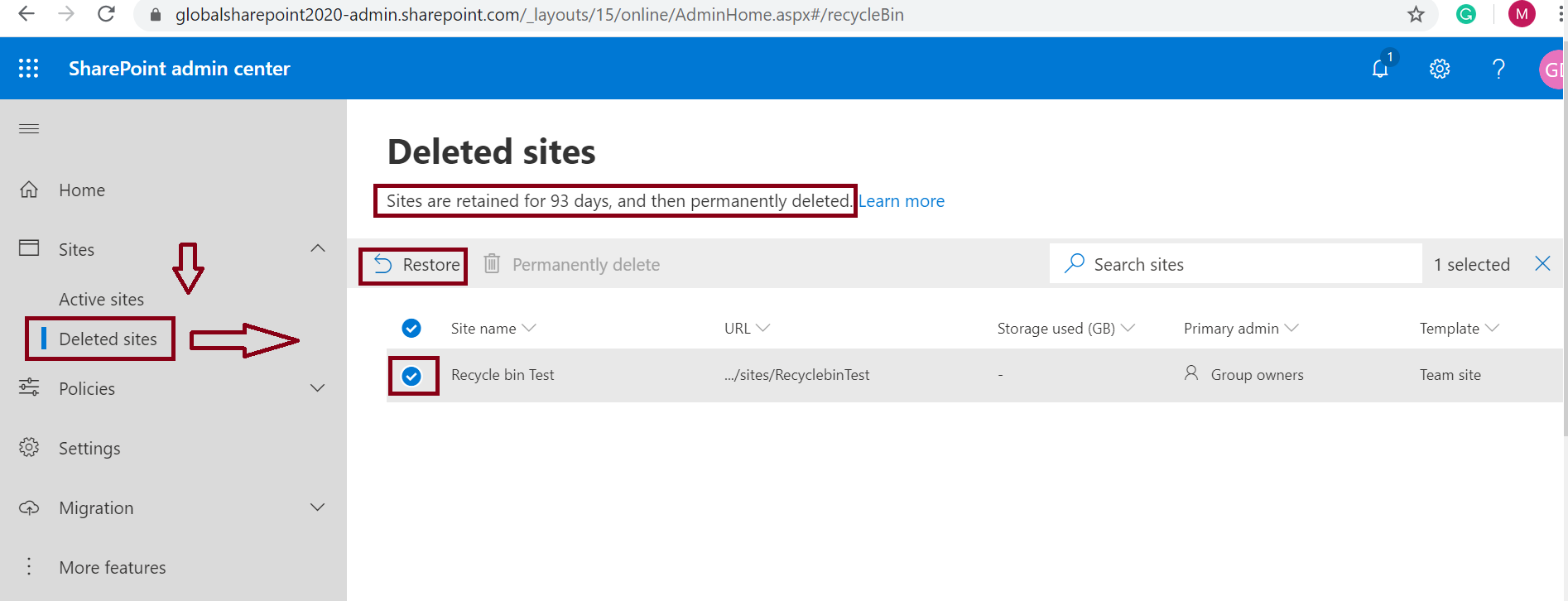Screen dimensions: 1568x601
Task: Open Active sites page
Action: 101,300
